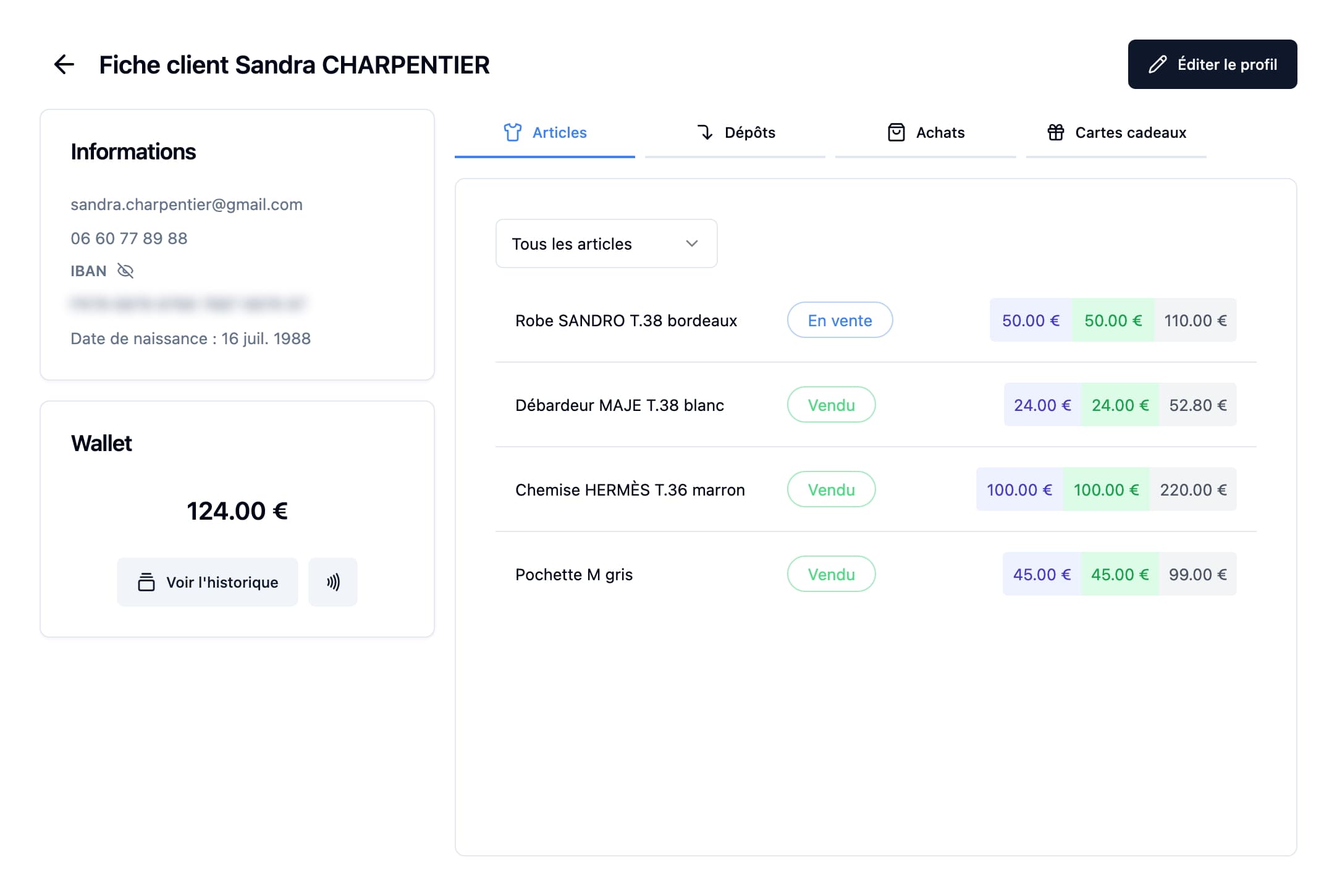1337x896 pixels.
Task: Toggle IBAN visibility with the eye icon
Action: [125, 271]
